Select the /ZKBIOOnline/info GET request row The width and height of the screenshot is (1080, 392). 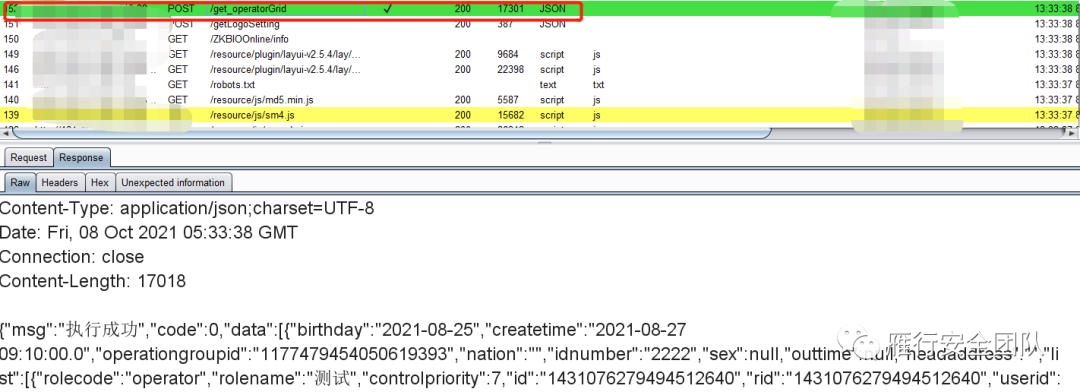tap(540, 39)
